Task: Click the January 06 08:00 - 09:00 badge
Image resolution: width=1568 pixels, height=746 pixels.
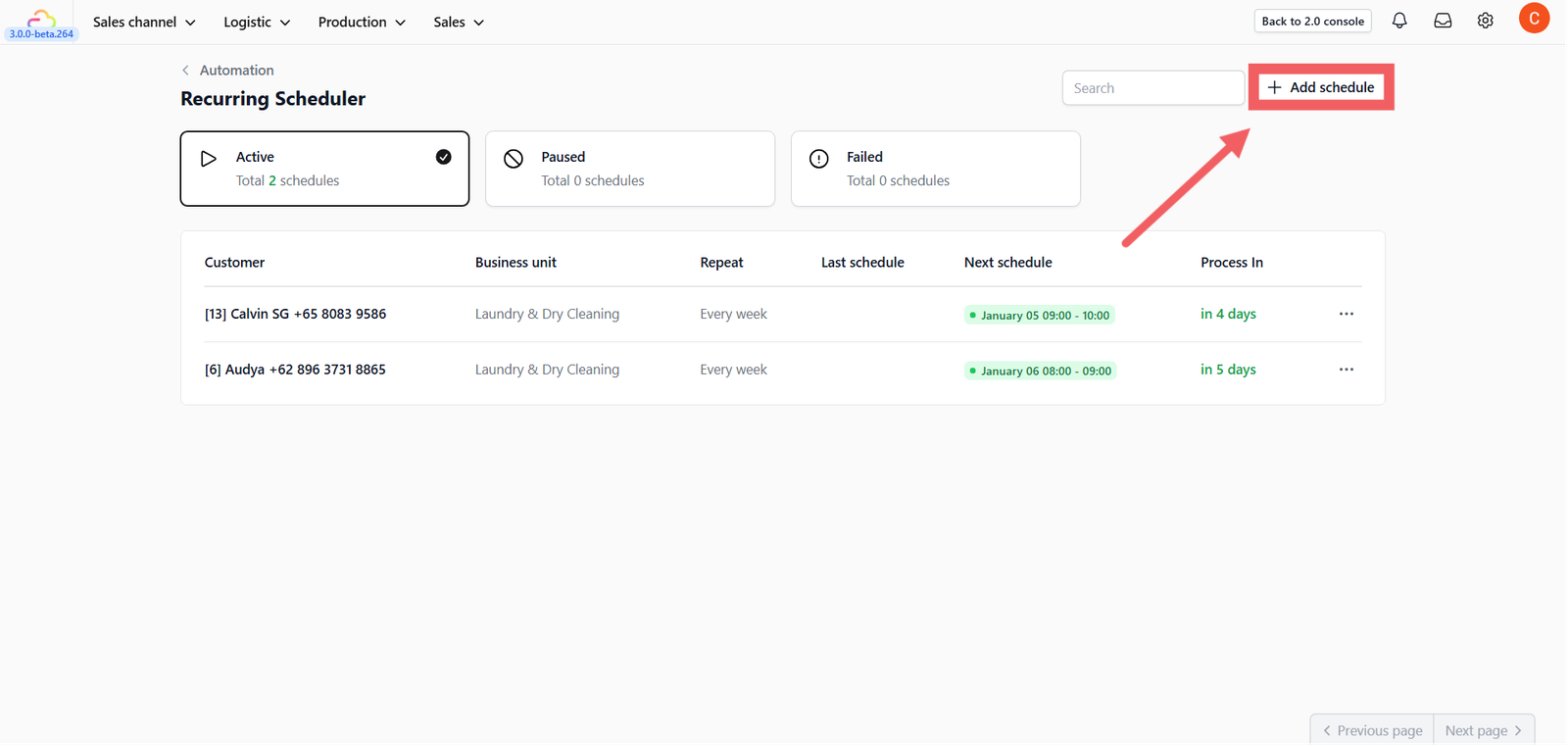Action: click(x=1041, y=371)
